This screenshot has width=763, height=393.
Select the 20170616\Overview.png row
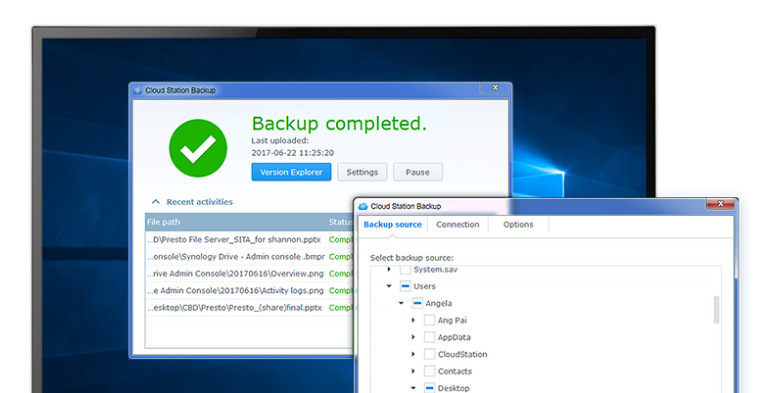(250, 273)
